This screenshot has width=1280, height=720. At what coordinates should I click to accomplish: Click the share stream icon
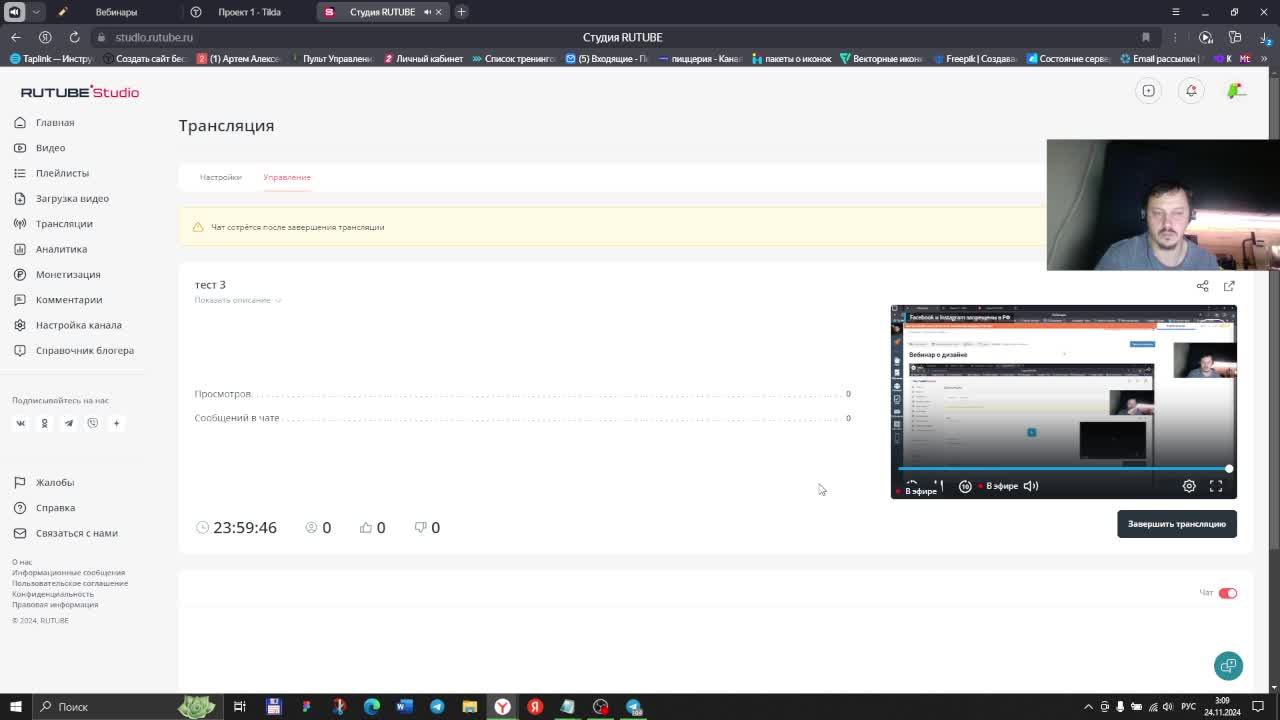(1202, 286)
